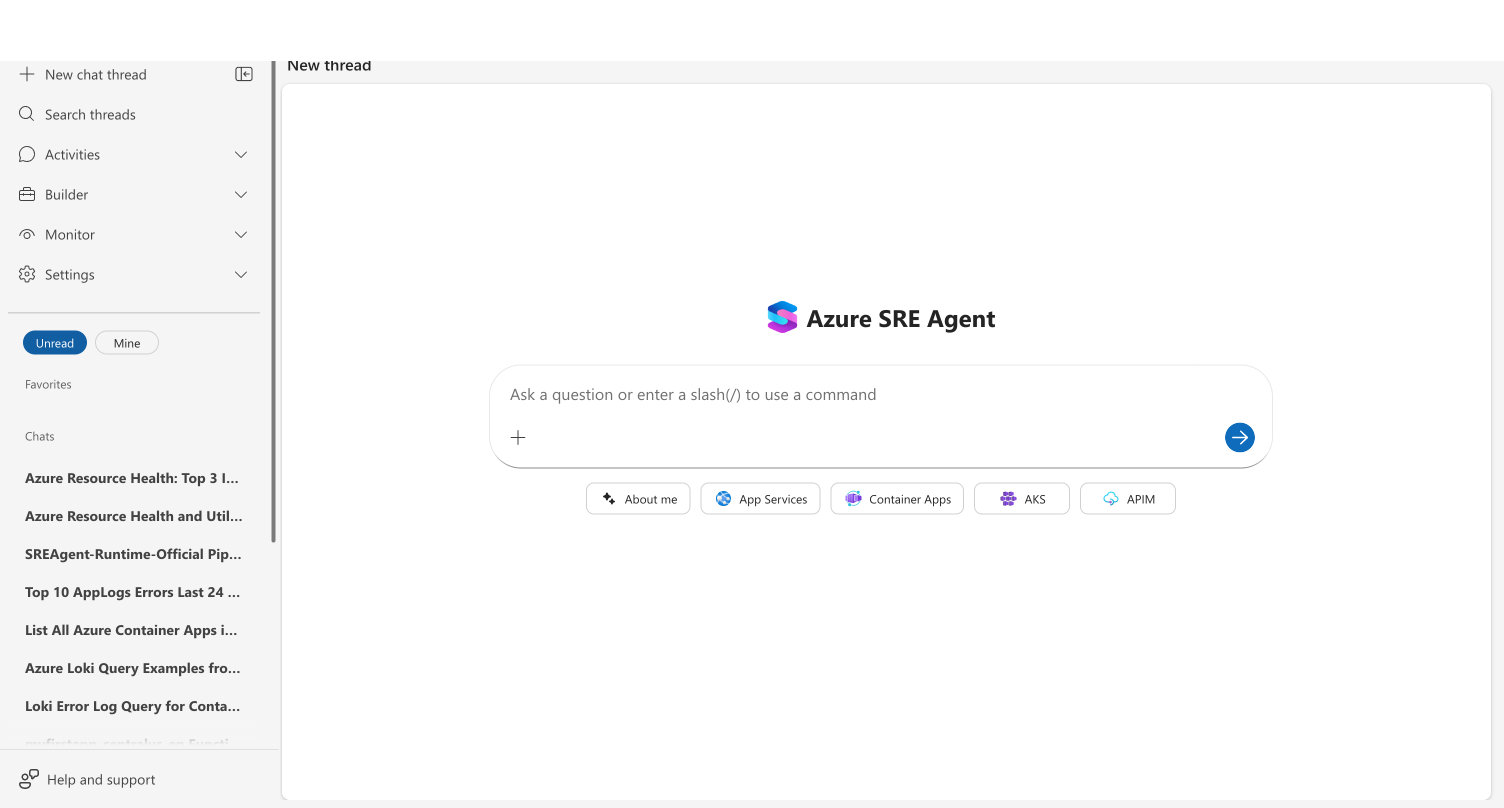Click the Builder briefcase icon
1504x808 pixels.
[27, 194]
